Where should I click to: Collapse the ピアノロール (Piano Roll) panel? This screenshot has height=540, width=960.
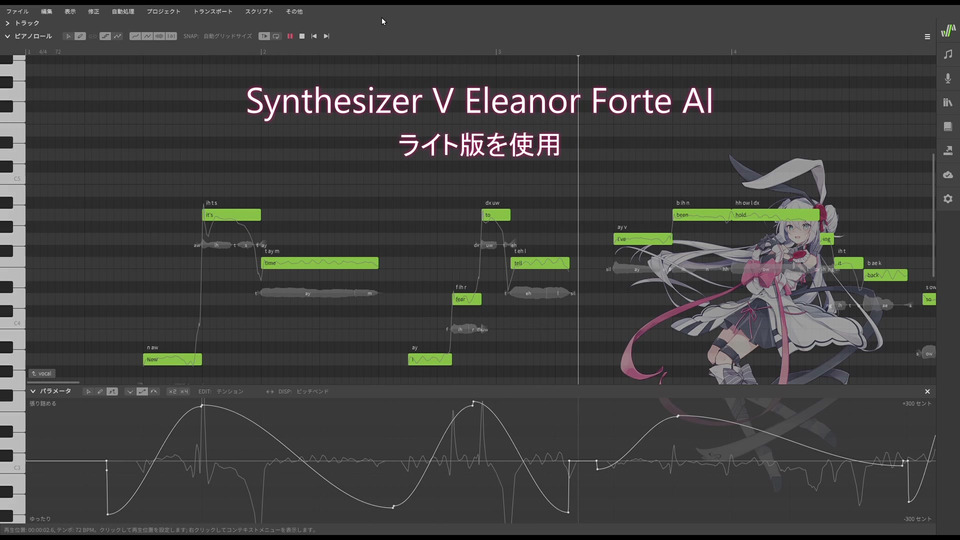(x=8, y=36)
